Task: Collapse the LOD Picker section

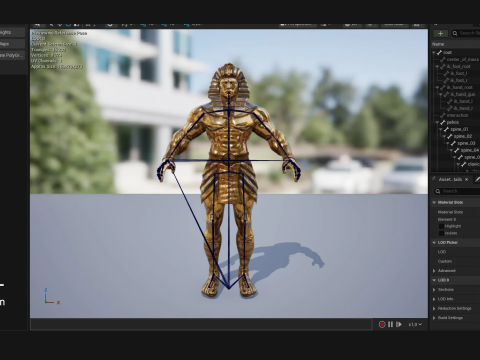Action: [434, 242]
